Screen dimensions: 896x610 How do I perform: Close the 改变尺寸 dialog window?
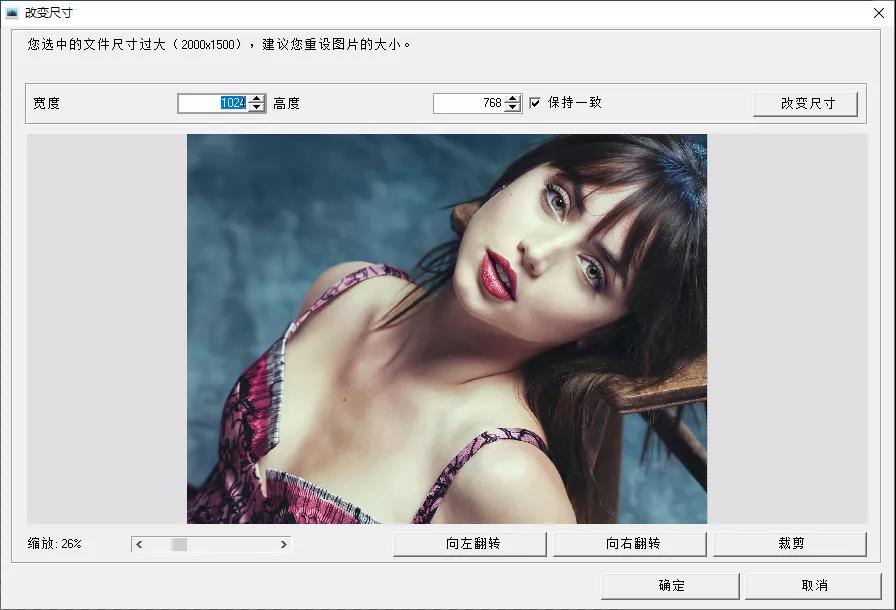click(x=879, y=13)
